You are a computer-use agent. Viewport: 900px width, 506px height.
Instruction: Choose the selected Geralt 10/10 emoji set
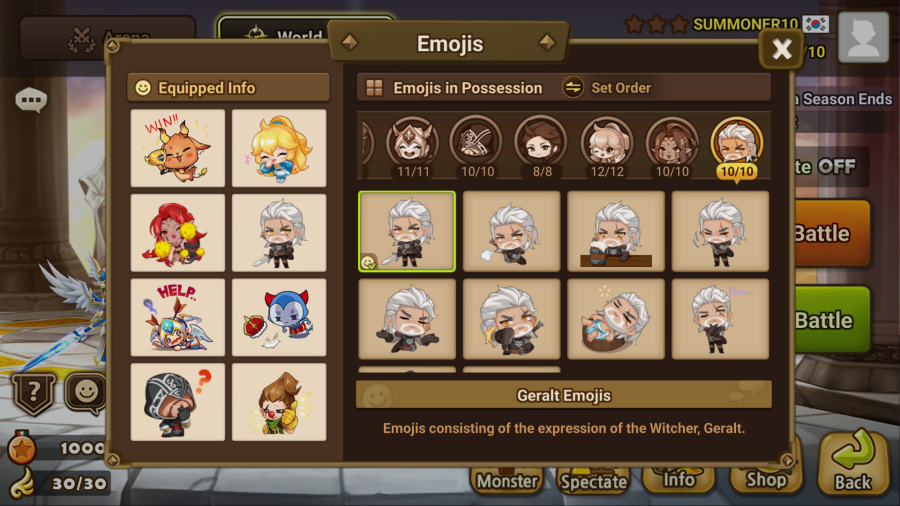737,147
